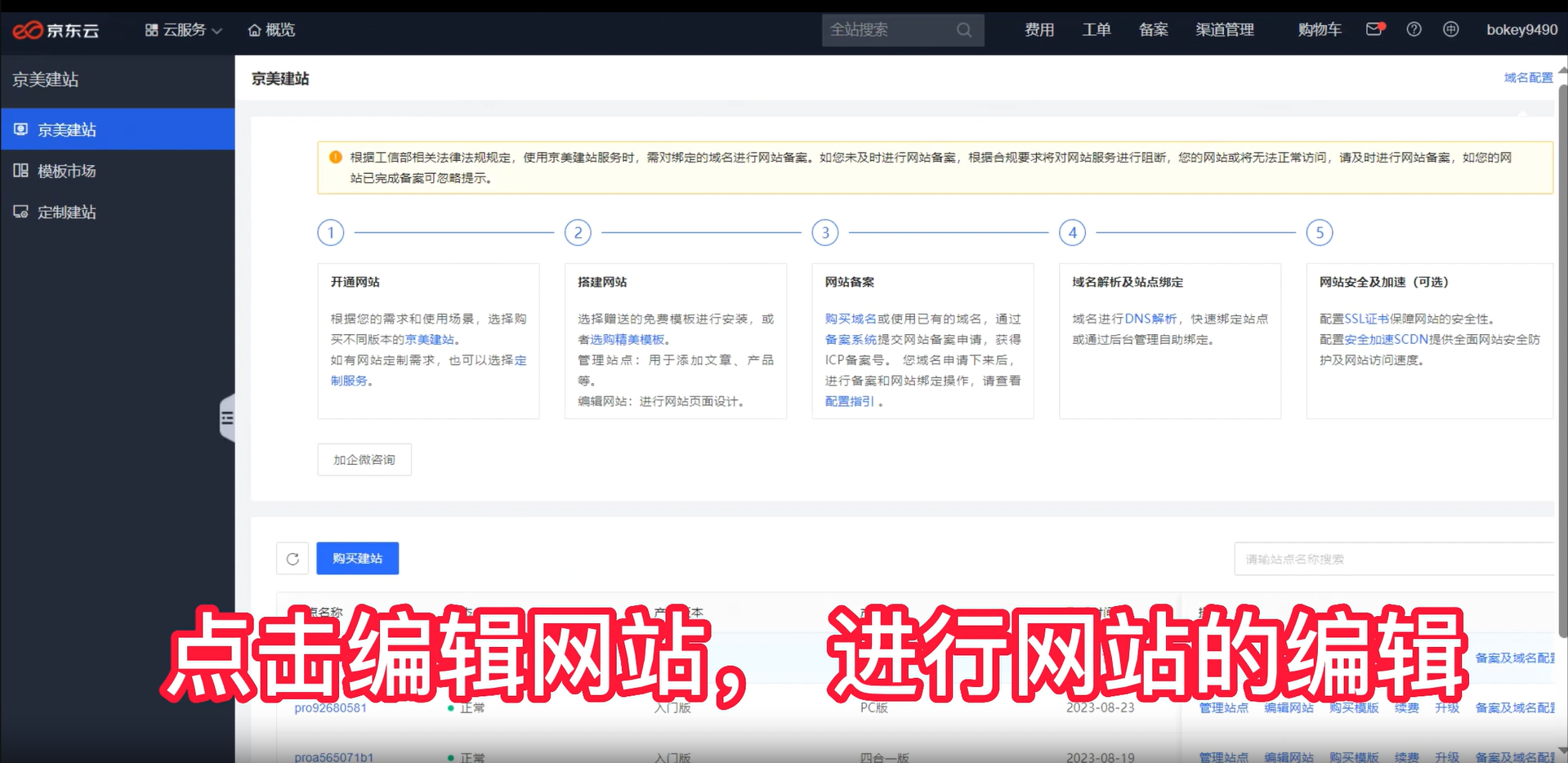This screenshot has width=1568, height=763.
Task: Go to 概览 overview page
Action: click(x=271, y=30)
